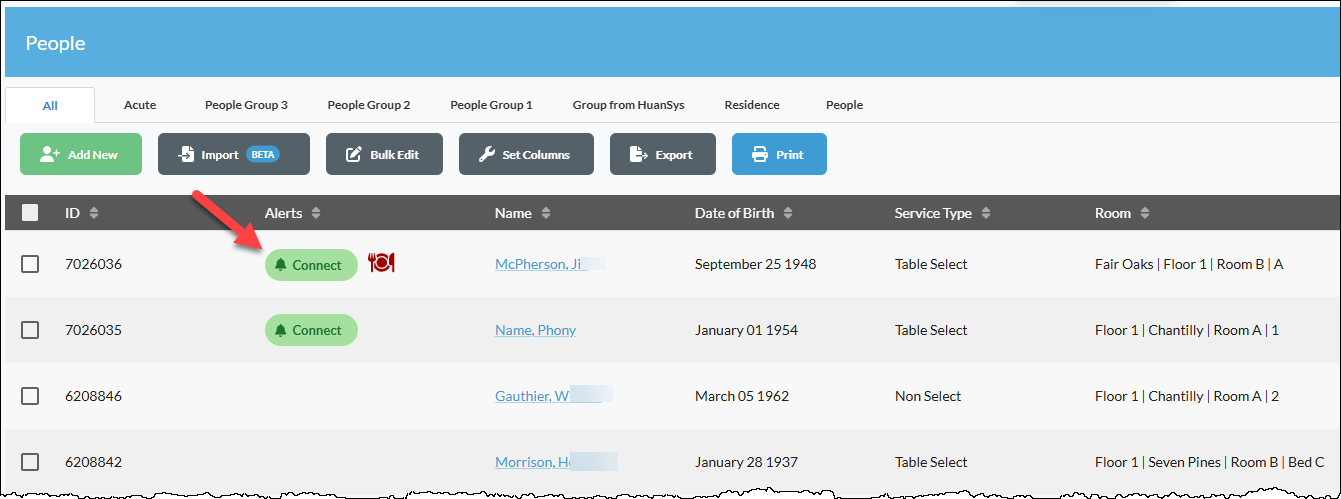Click Table Select in the McPherson row
The height and width of the screenshot is (499, 1341).
point(931,264)
